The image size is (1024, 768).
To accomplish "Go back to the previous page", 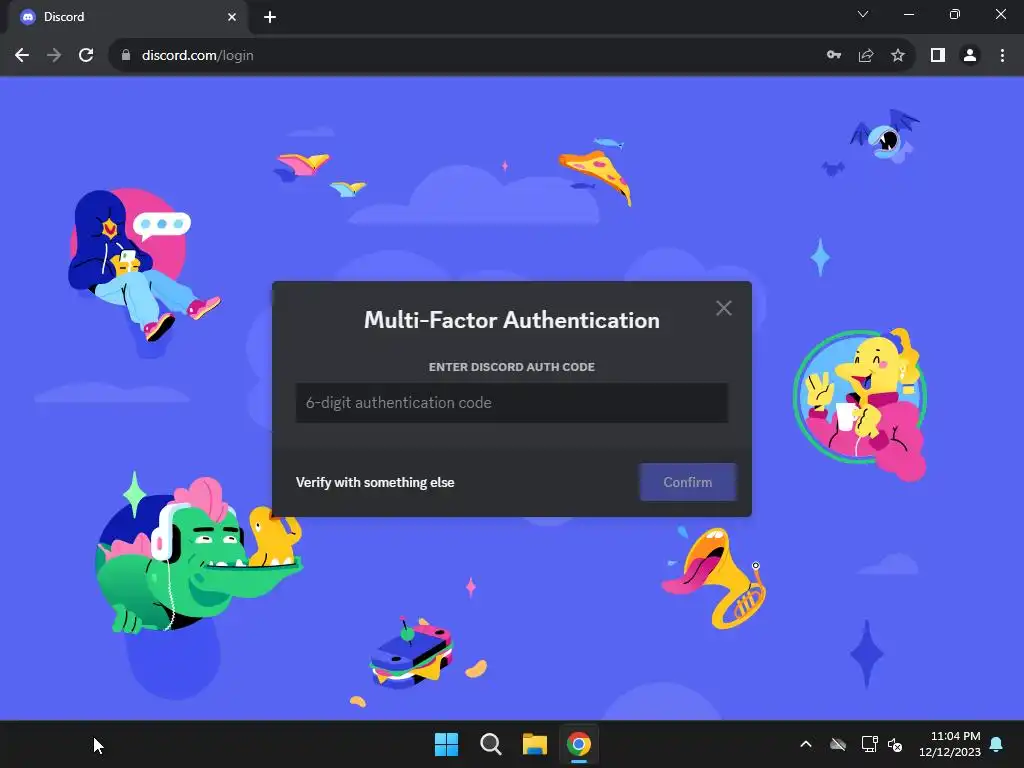I will coord(22,56).
